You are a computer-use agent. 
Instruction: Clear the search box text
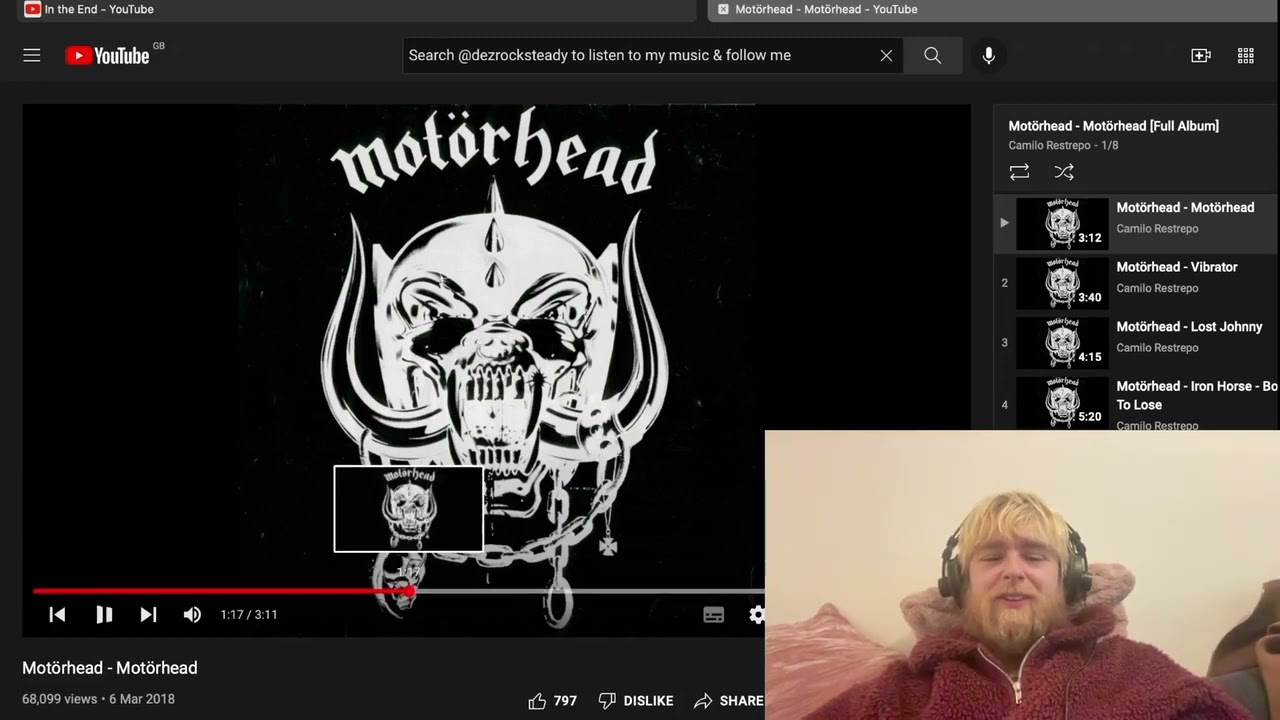pos(886,56)
